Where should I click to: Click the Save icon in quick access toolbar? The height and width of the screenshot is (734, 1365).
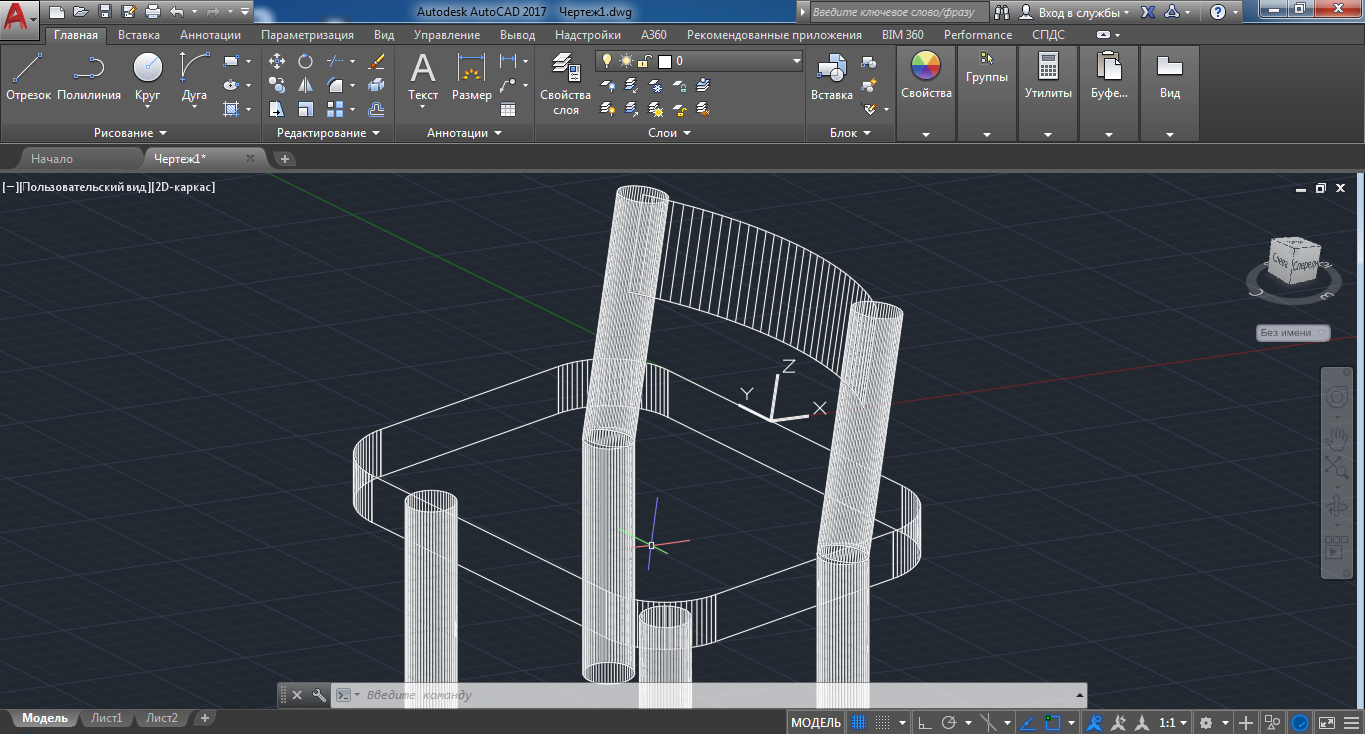tap(106, 12)
